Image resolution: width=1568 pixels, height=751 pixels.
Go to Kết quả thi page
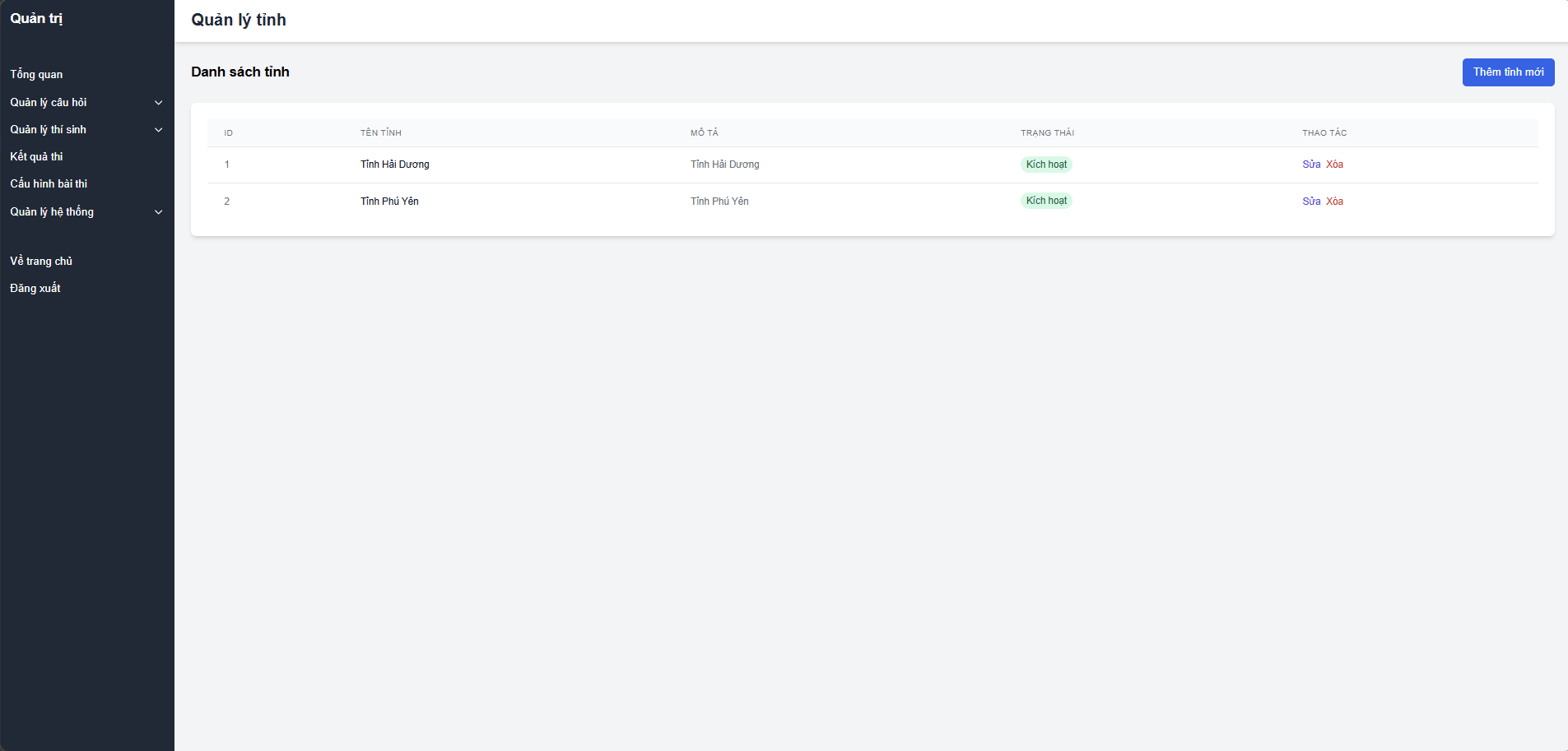(36, 156)
